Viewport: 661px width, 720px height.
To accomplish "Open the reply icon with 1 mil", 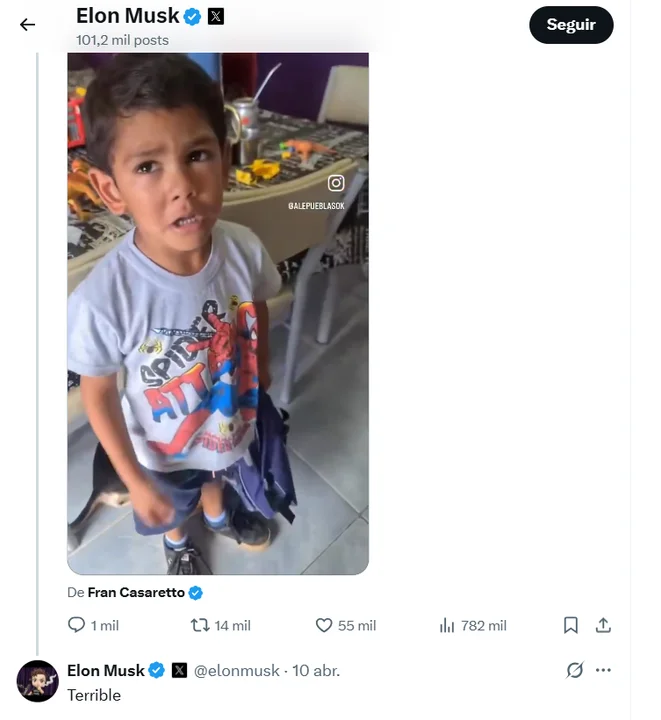I will pyautogui.click(x=77, y=625).
